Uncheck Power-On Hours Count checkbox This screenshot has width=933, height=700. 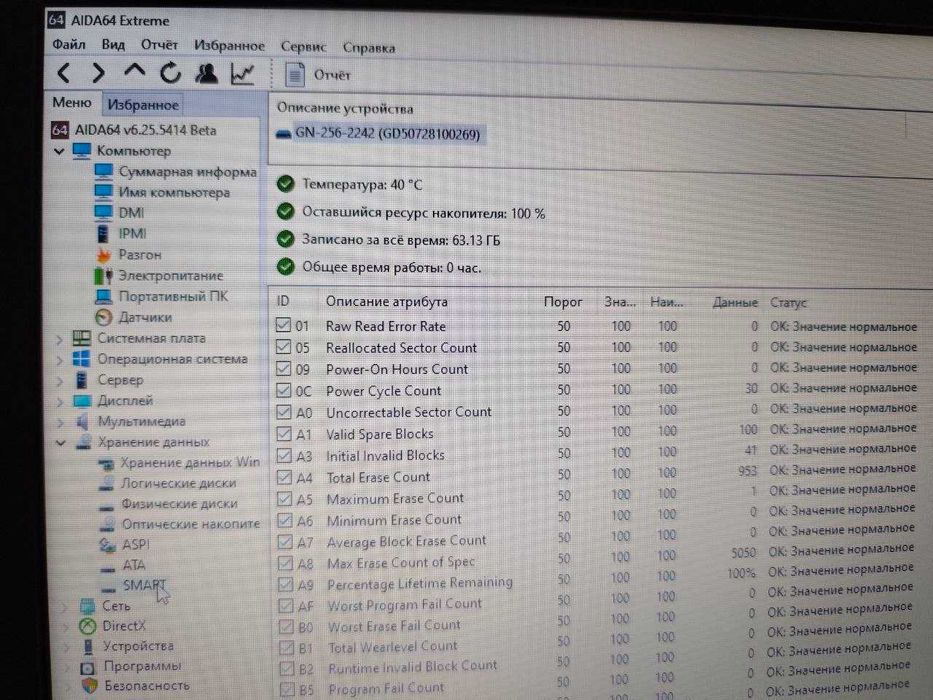(283, 368)
